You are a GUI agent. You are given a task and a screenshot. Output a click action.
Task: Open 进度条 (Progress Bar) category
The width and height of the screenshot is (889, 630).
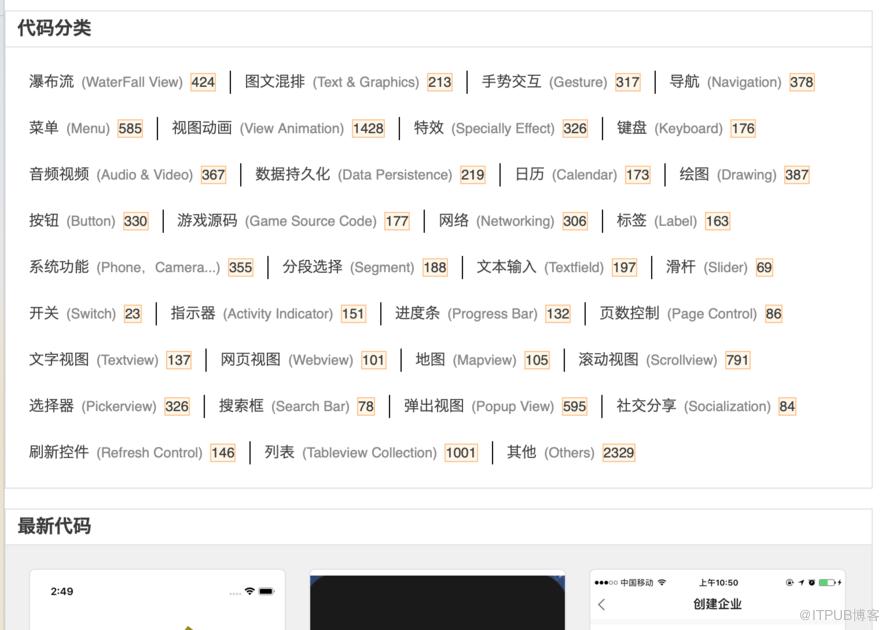(466, 314)
